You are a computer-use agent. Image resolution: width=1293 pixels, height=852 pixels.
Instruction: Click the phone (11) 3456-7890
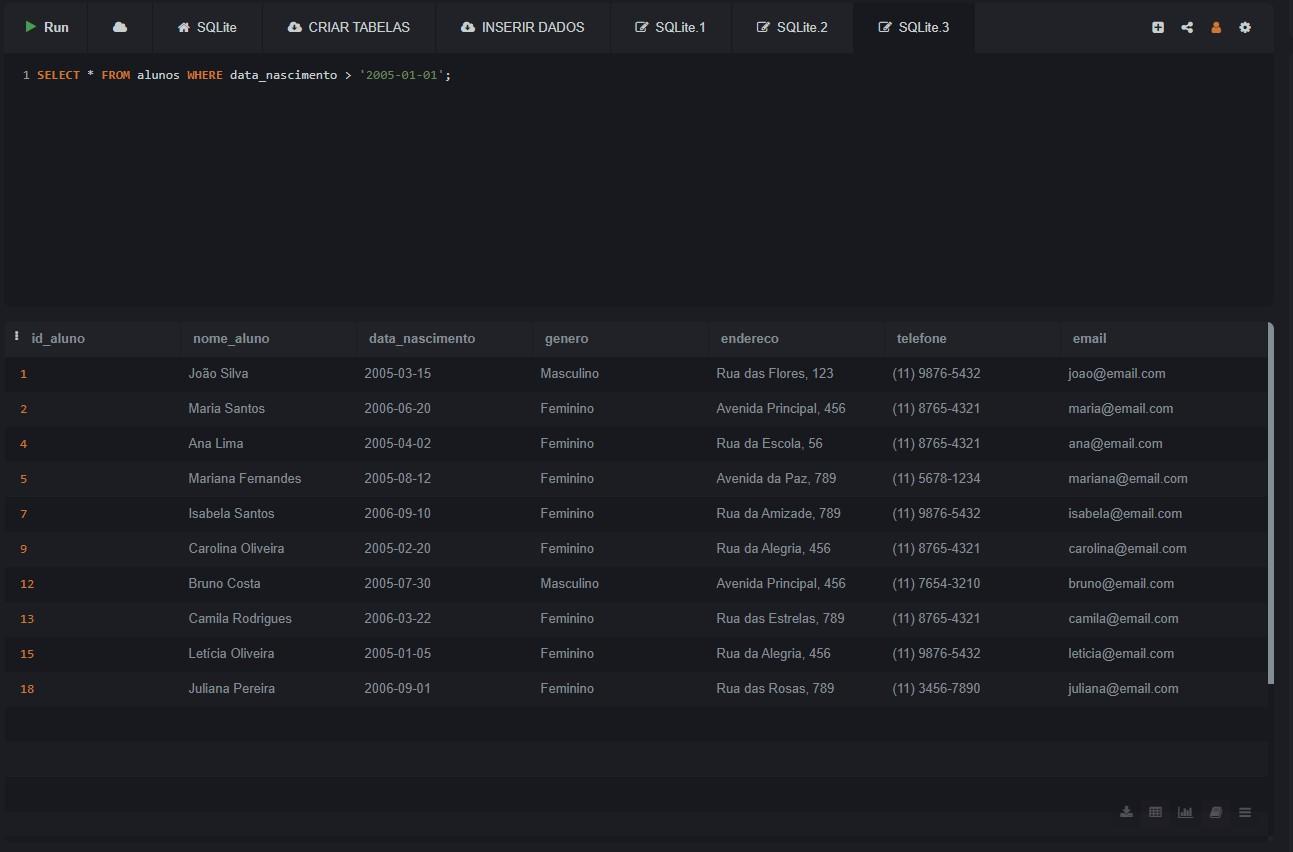click(x=936, y=688)
